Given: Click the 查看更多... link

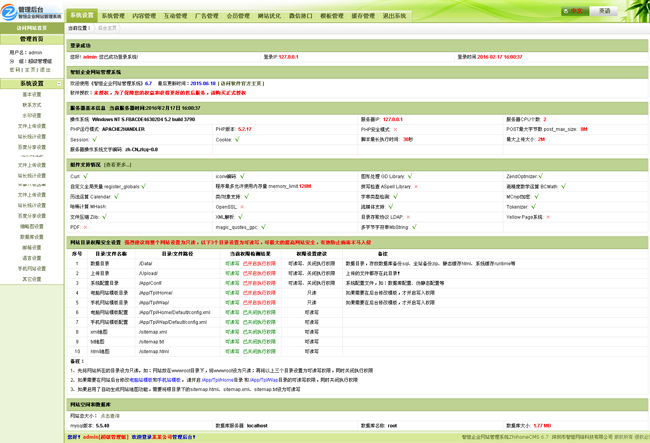Looking at the screenshot, I should (x=118, y=165).
